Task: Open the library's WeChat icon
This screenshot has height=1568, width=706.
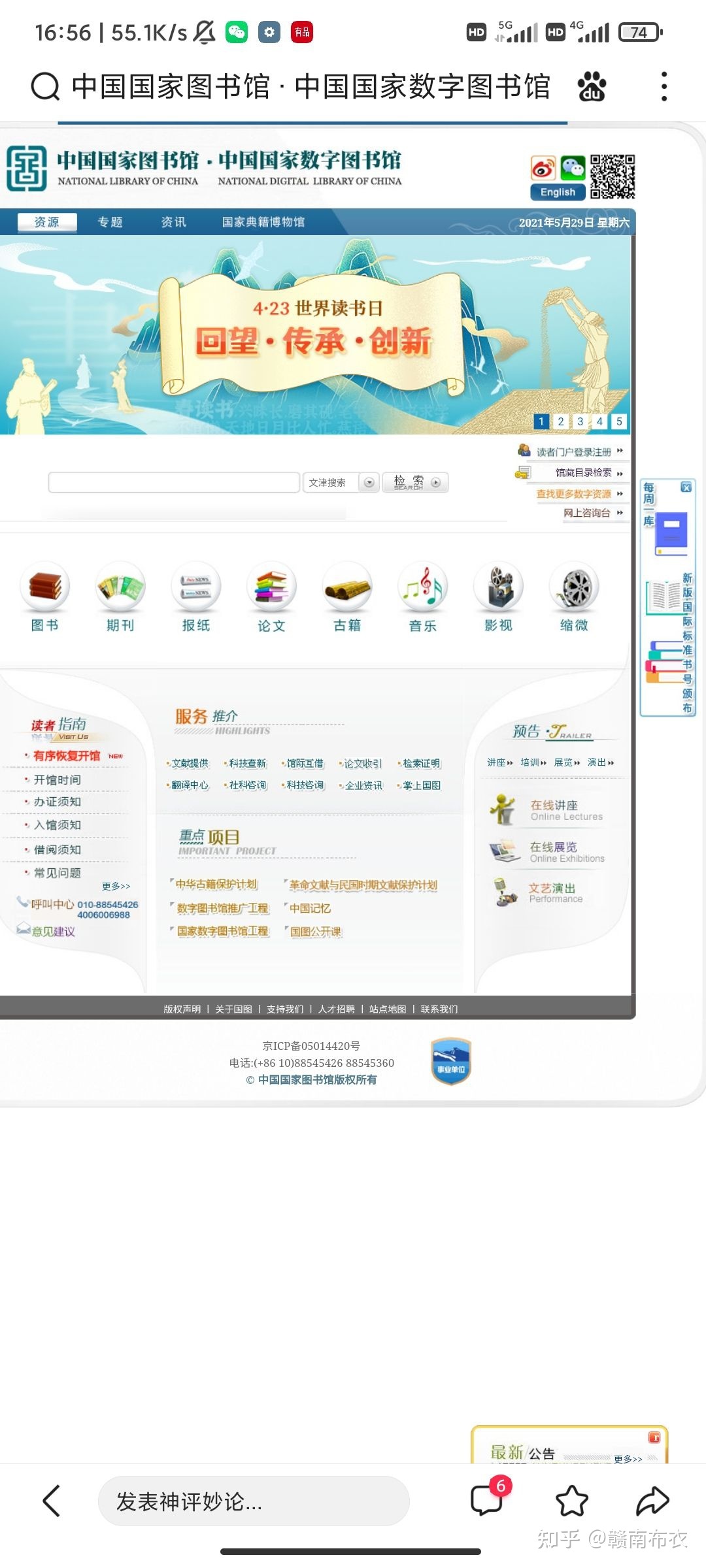Action: 573,168
